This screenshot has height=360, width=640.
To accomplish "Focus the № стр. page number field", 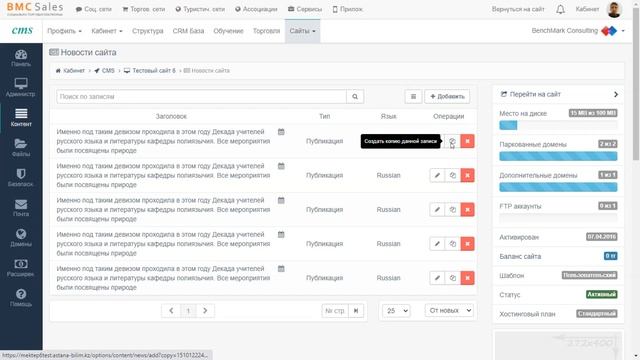I will tap(335, 311).
